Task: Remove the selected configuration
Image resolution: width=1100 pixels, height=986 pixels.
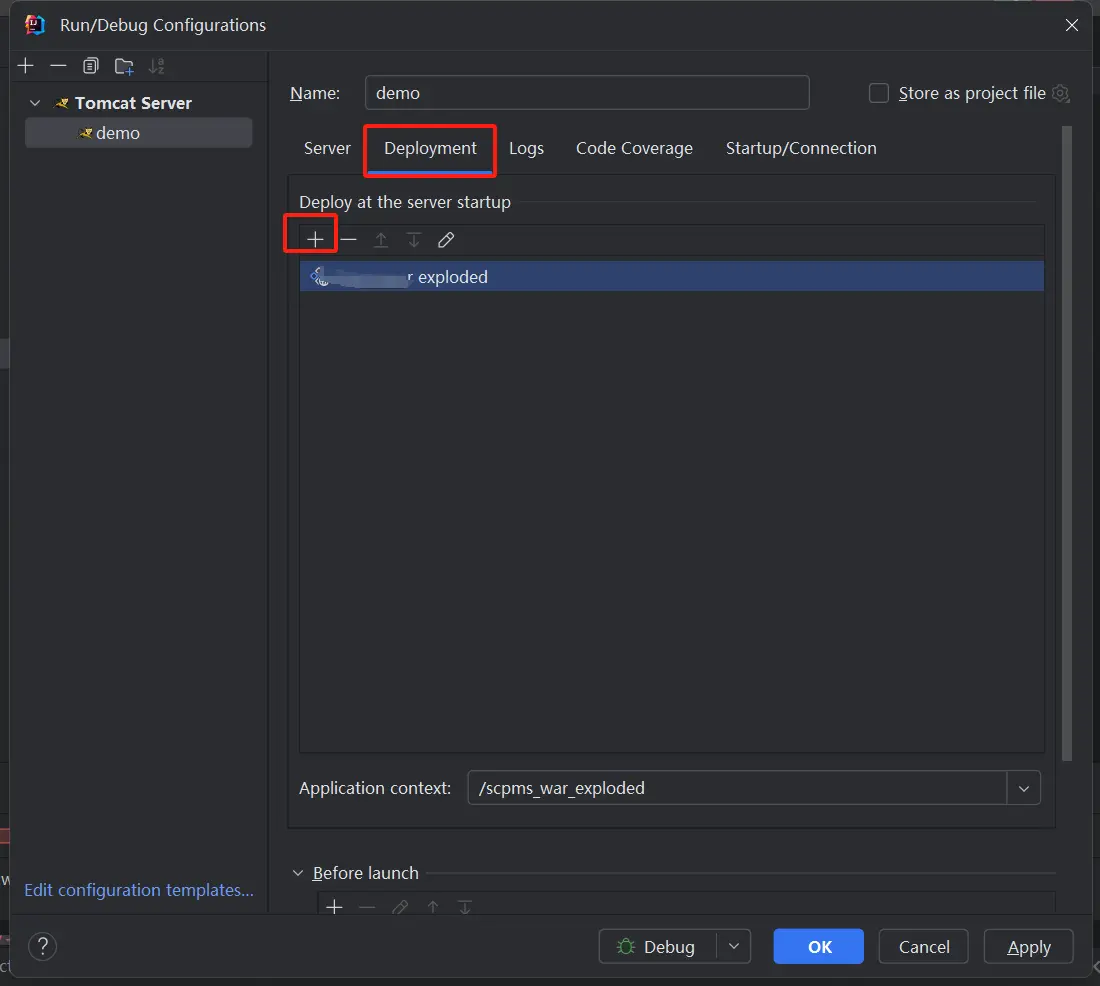Action: point(58,66)
